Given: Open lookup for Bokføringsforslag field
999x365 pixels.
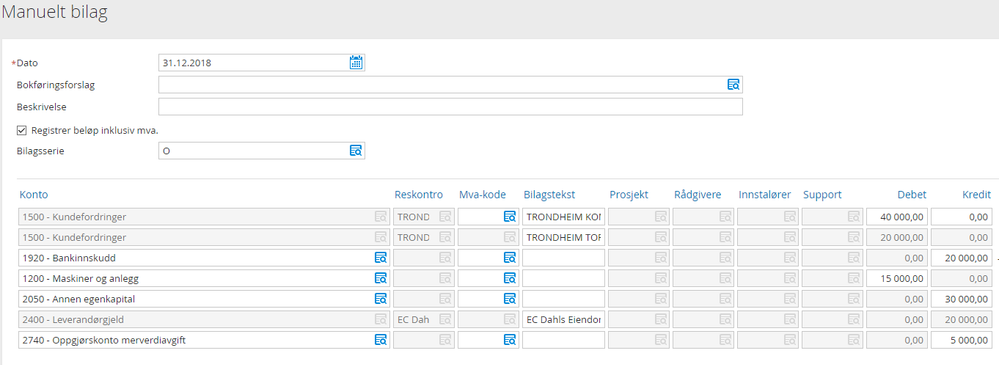Looking at the screenshot, I should click(733, 85).
